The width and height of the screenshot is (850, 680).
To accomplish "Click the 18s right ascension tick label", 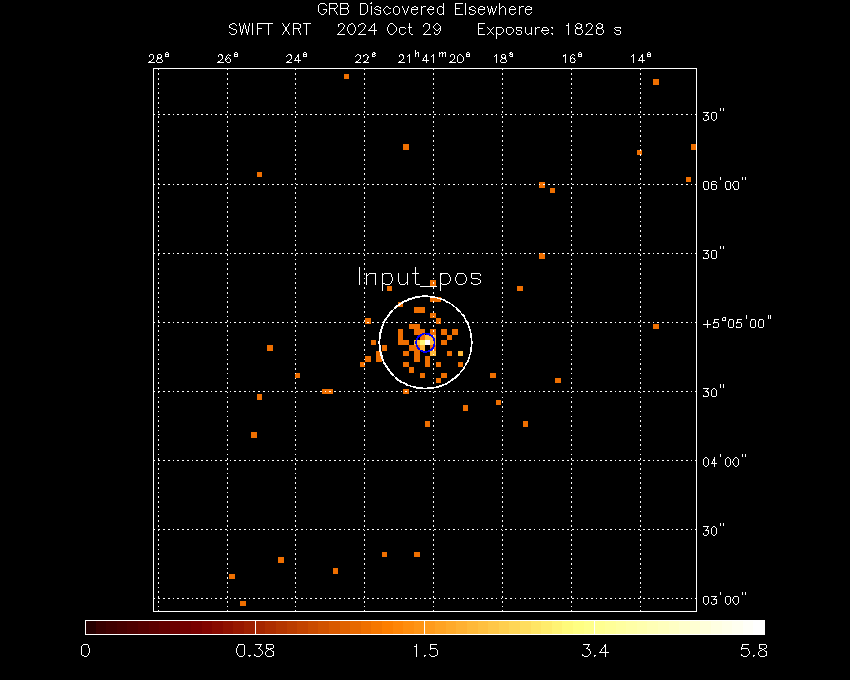I will click(503, 59).
